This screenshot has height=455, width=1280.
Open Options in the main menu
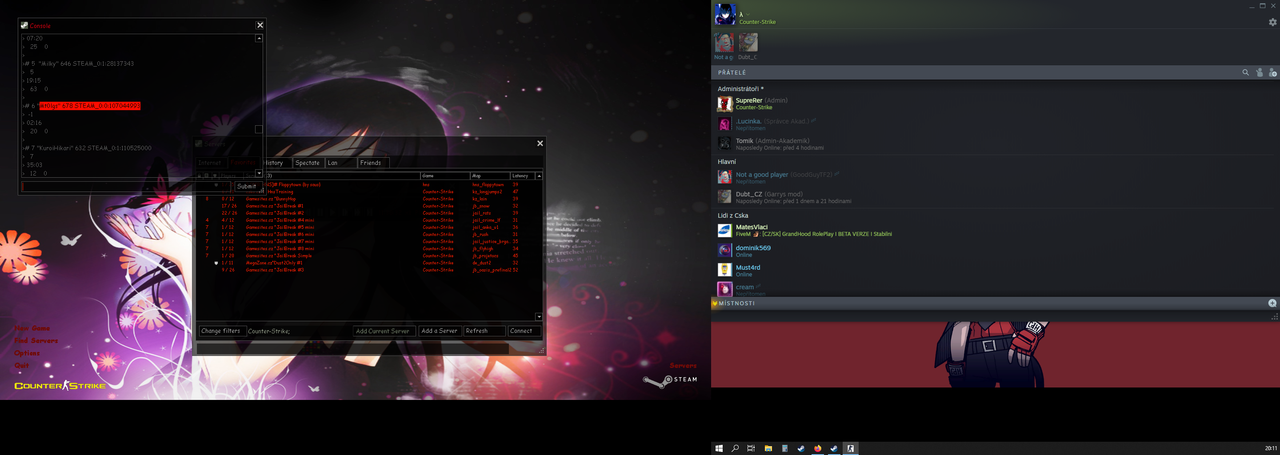tap(27, 353)
